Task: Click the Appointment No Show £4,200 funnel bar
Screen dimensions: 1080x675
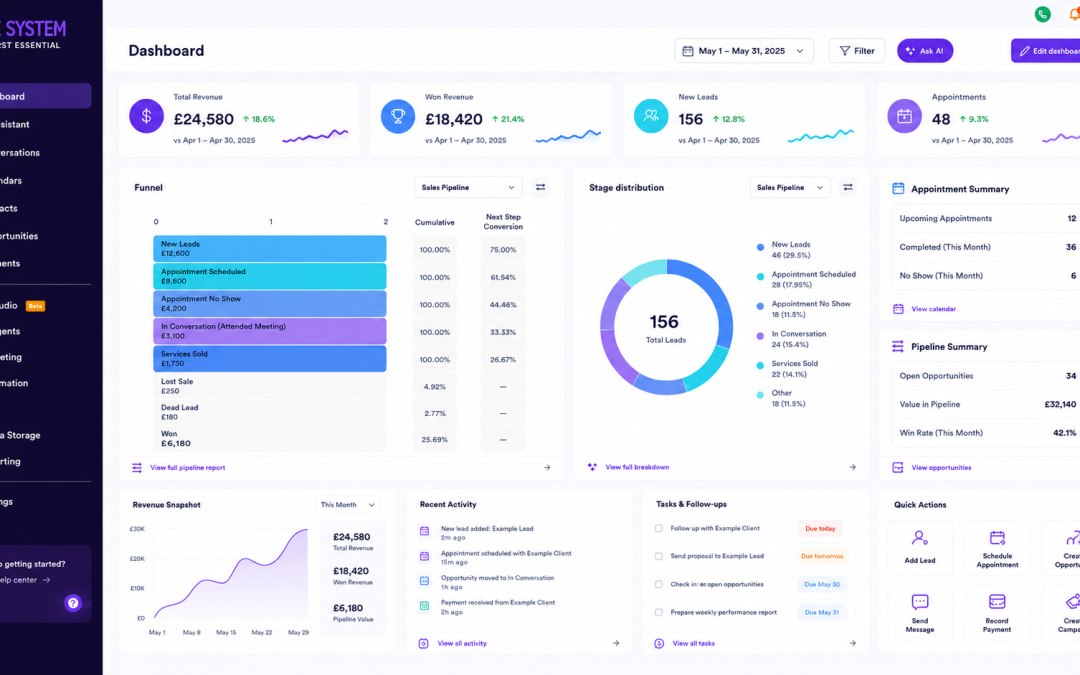Action: 269,304
